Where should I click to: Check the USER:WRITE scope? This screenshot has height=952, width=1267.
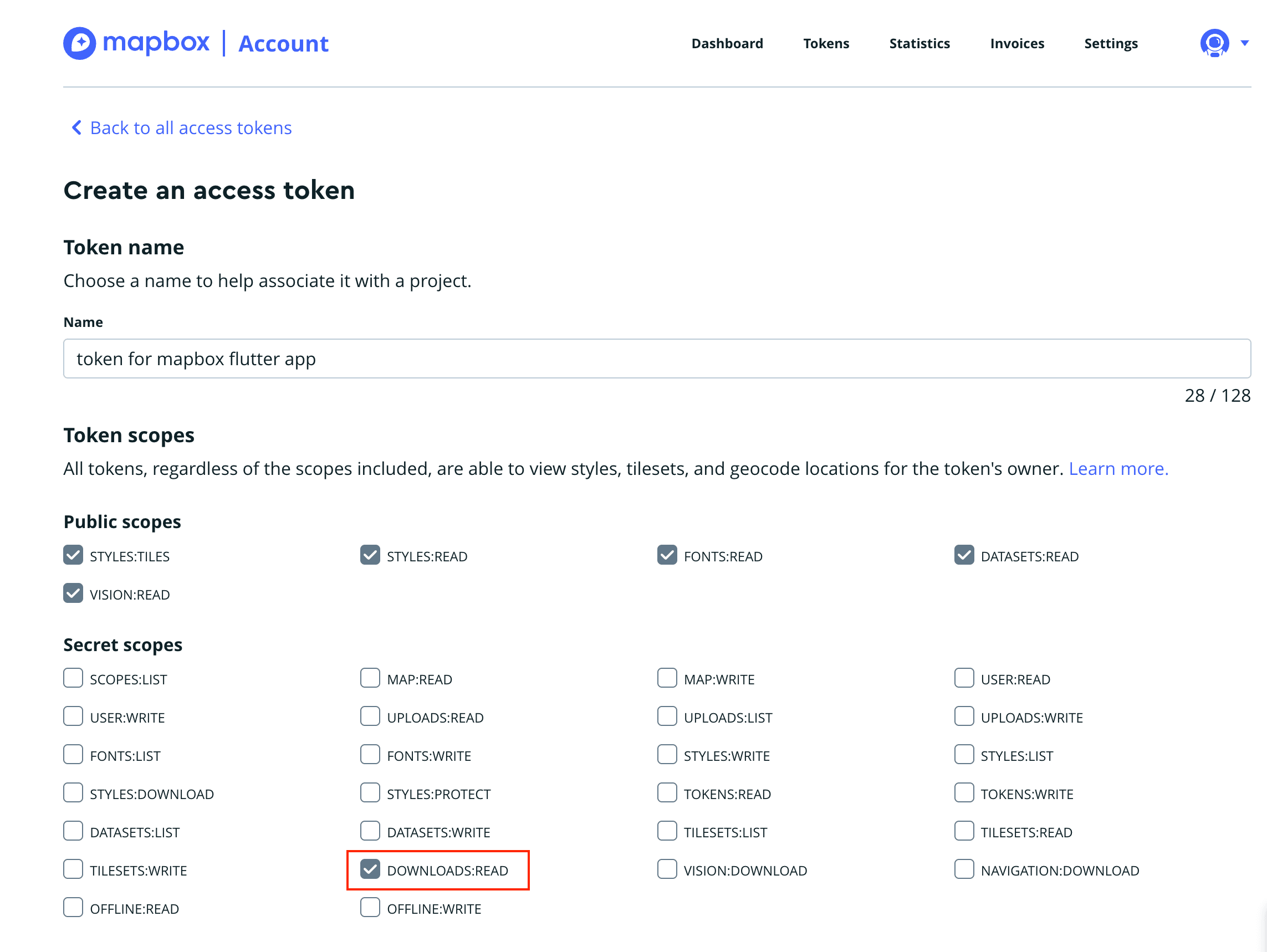tap(73, 716)
